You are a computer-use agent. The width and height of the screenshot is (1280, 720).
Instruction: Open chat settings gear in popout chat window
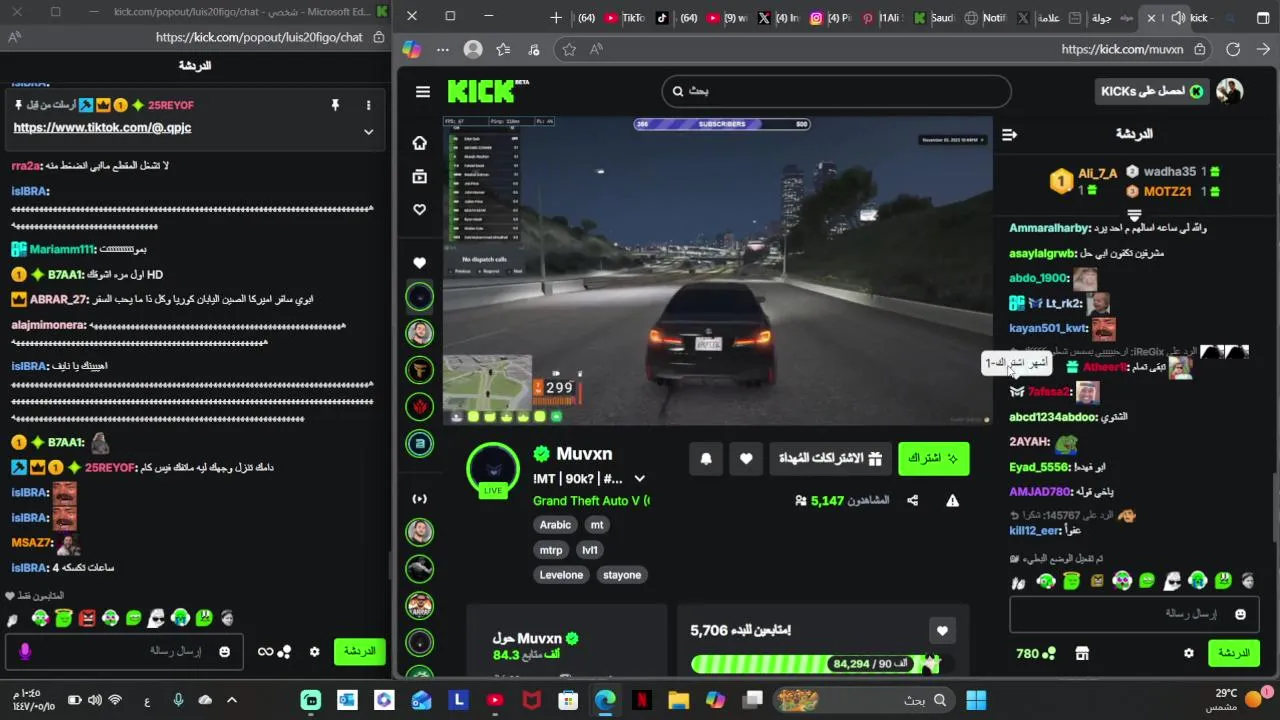[314, 652]
